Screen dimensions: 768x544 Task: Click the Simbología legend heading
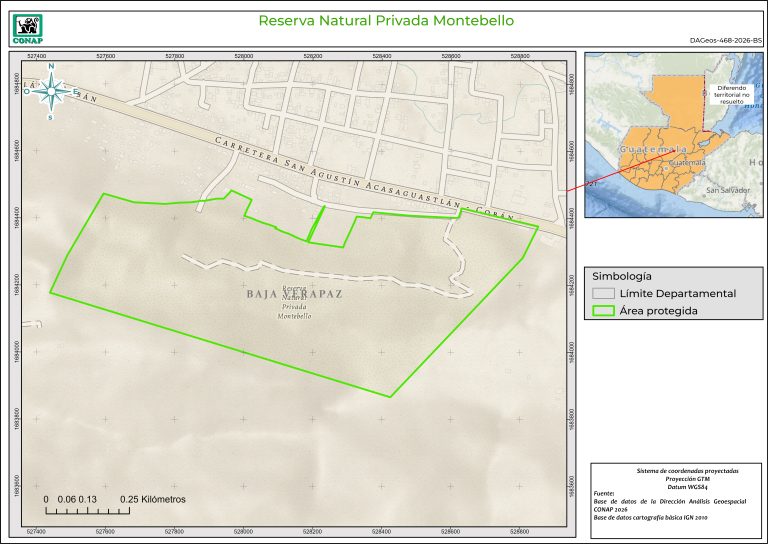coord(622,275)
